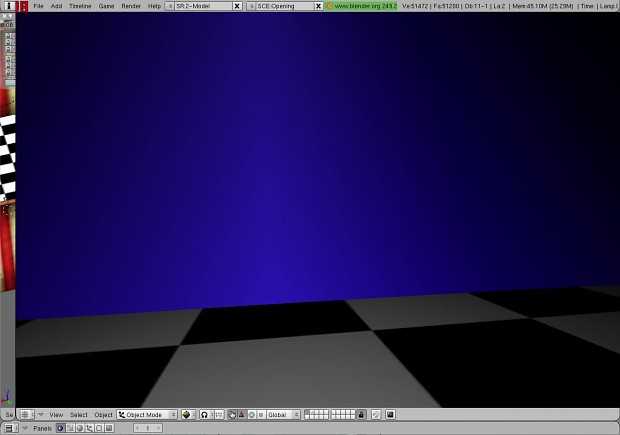Click the 3D view window type icon
The height and width of the screenshot is (435, 620).
[27, 414]
